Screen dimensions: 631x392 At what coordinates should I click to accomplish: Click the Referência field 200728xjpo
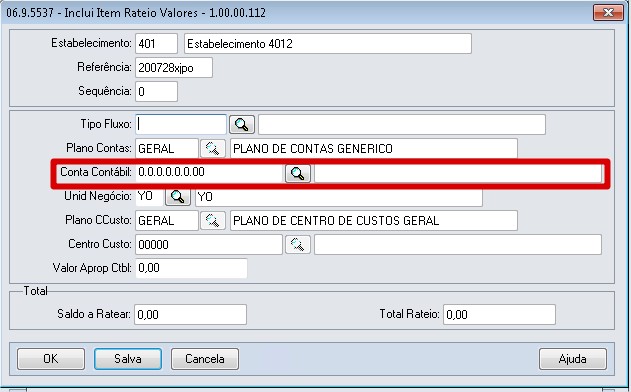pos(173,68)
